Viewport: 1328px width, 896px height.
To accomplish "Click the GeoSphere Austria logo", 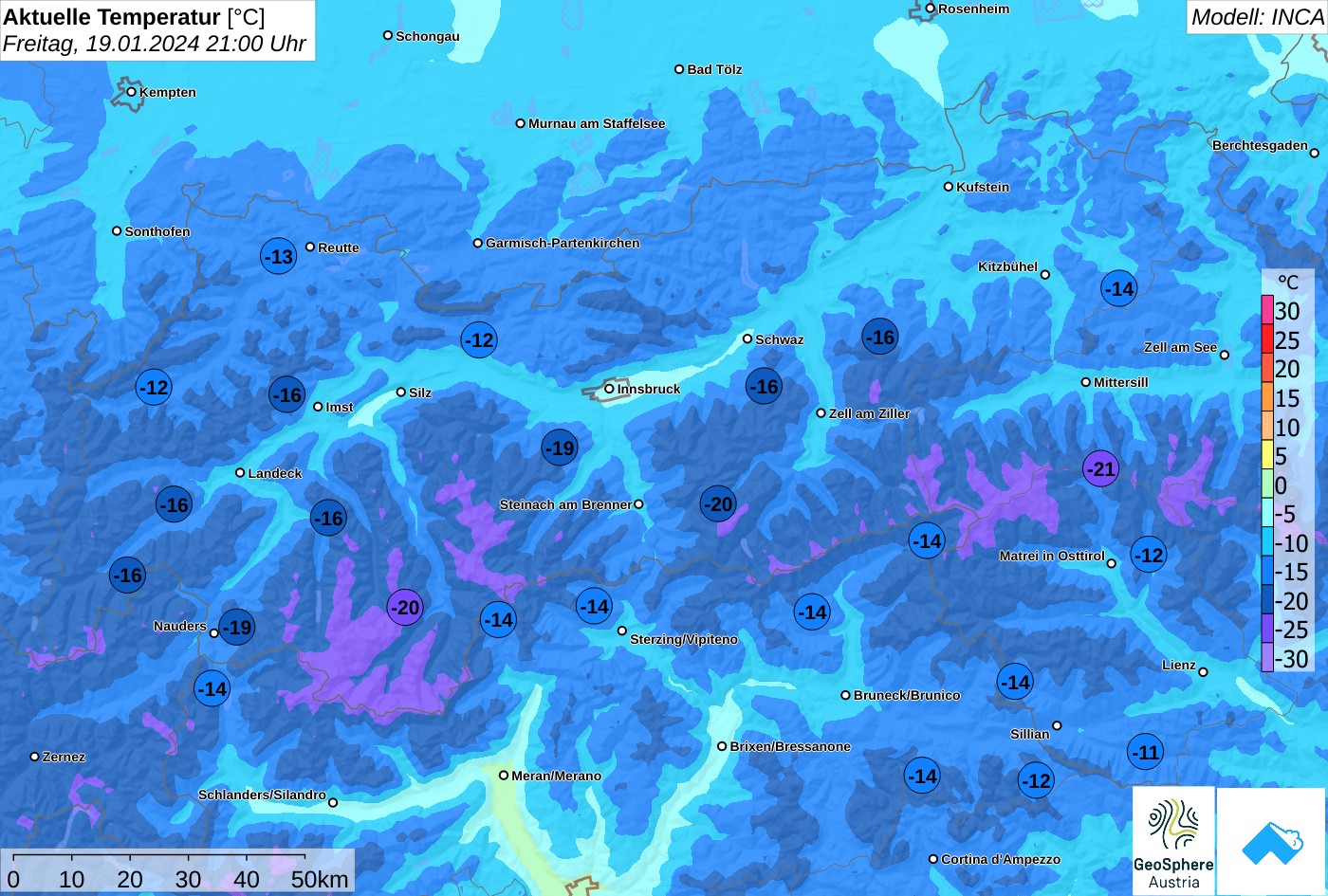I will click(x=1173, y=840).
